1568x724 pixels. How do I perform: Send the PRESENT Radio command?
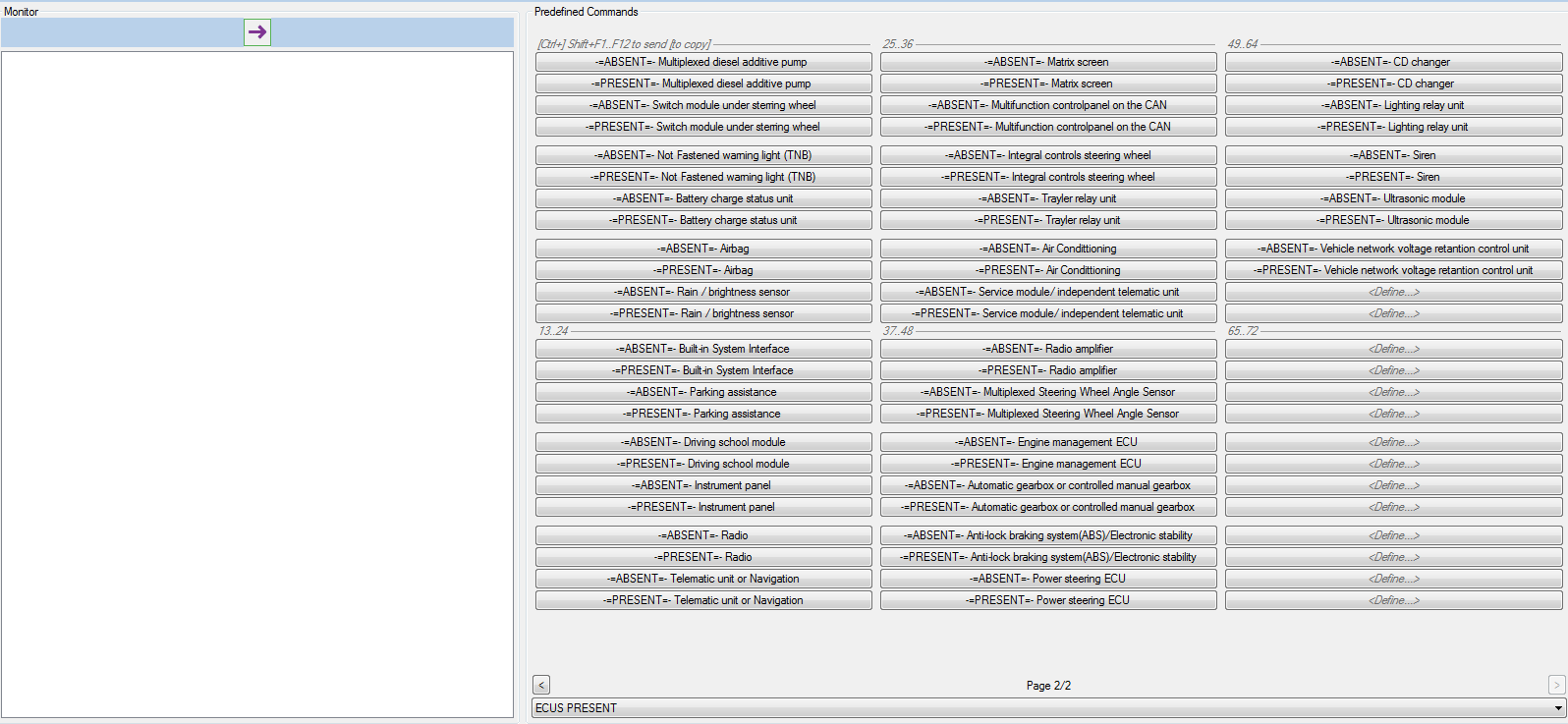(x=703, y=557)
